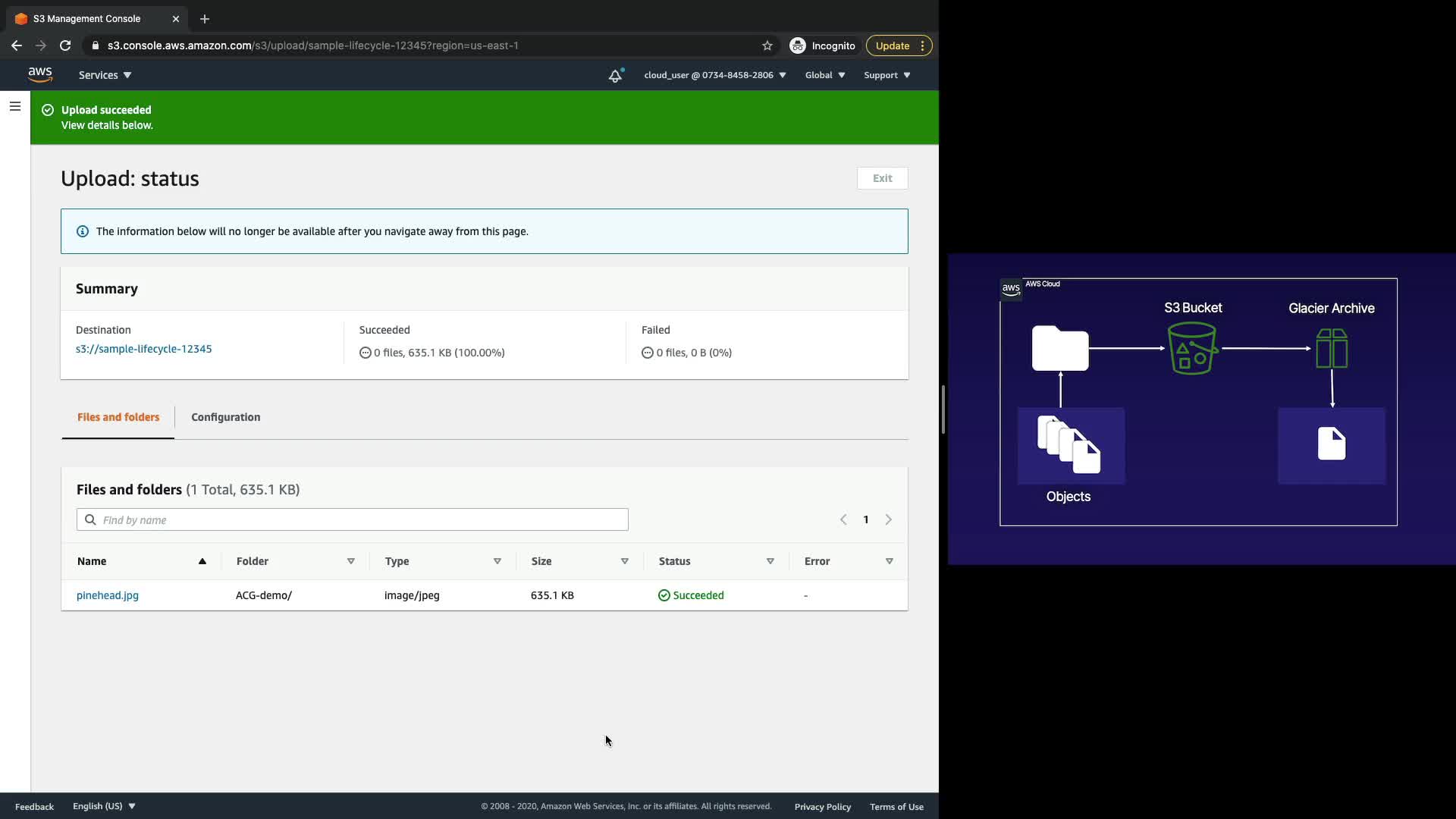
Task: Toggle sorting on the Status column
Action: coord(770,561)
